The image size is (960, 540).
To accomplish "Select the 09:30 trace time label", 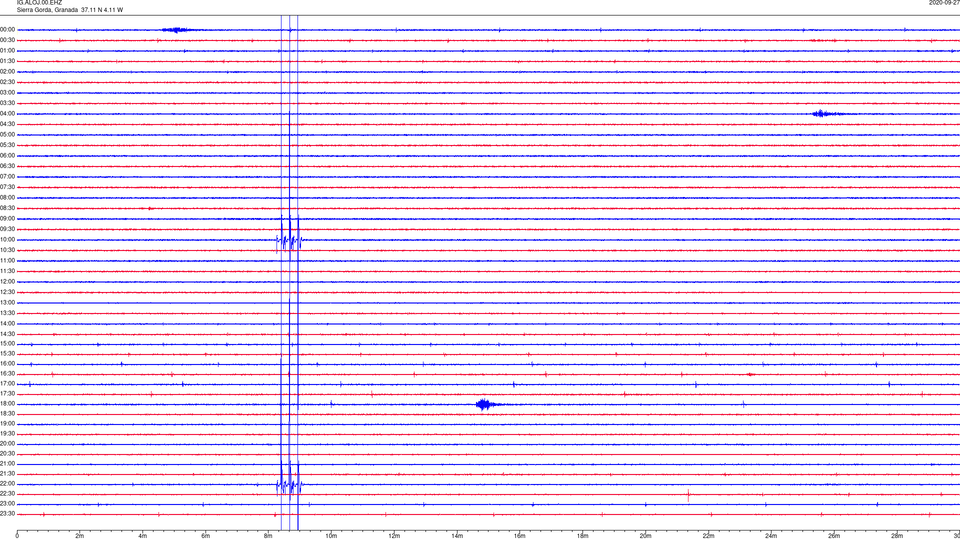I will click(8, 229).
